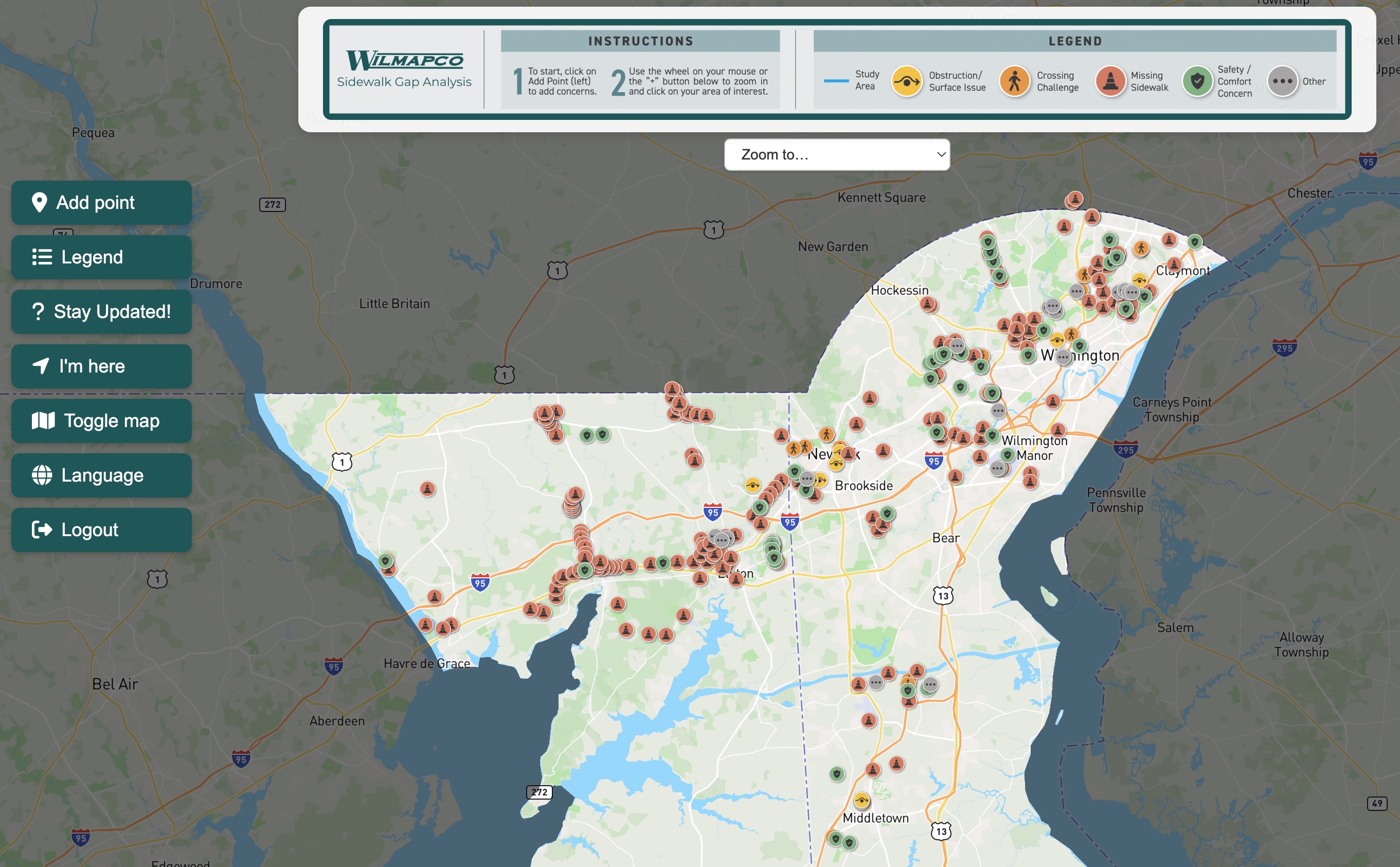Click the Crossing Challenge legend icon
Screen dimensions: 1400x867
[1015, 81]
